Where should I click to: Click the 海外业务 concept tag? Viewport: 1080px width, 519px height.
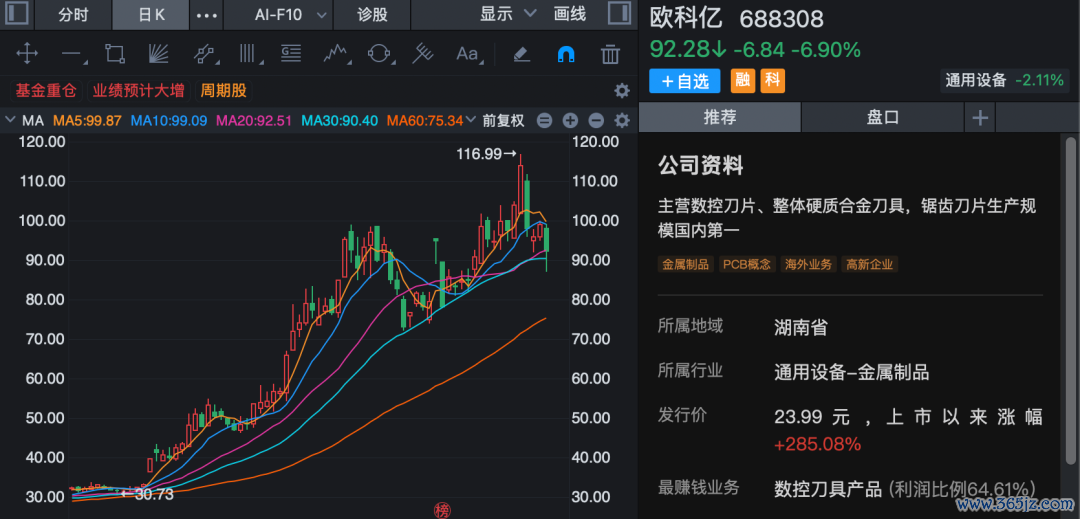pyautogui.click(x=809, y=264)
